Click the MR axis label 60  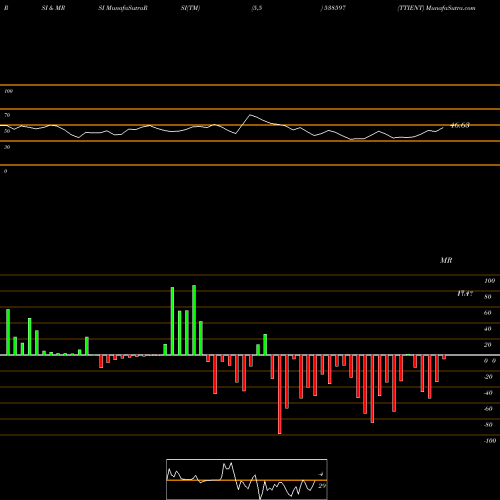(488, 313)
